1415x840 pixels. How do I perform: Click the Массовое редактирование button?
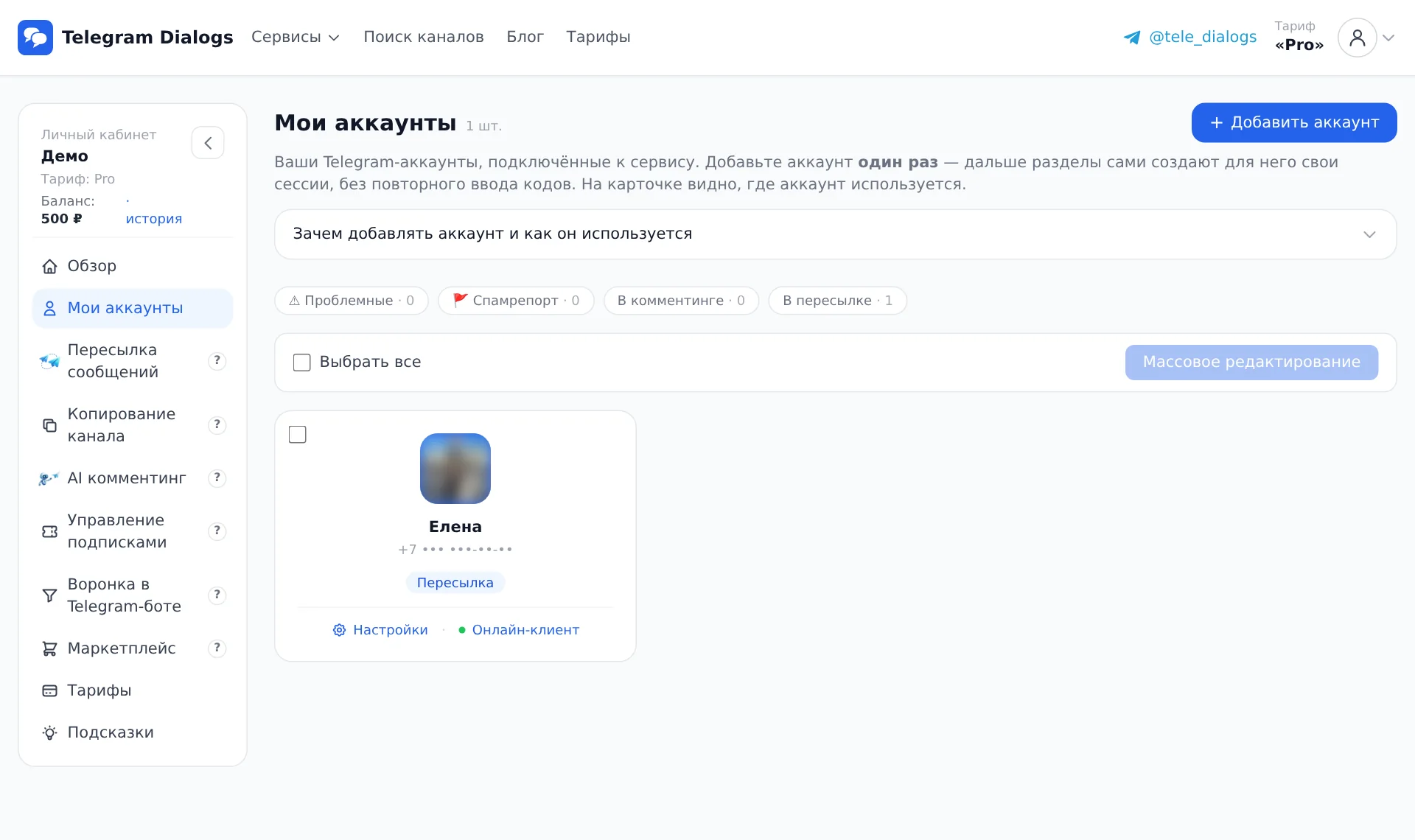coord(1251,363)
